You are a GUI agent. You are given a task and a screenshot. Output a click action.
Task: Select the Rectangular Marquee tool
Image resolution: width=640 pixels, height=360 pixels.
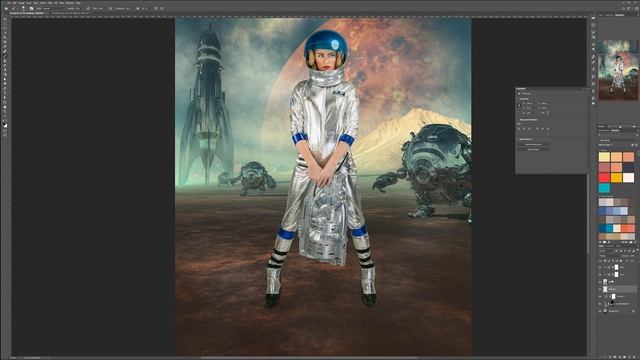point(5,24)
